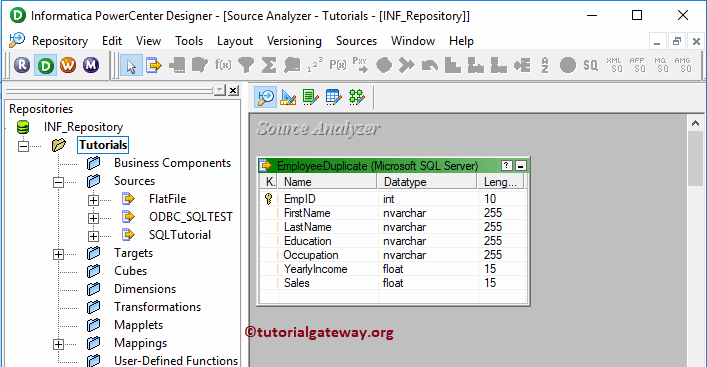This screenshot has height=367, width=707.
Task: Open the Window menu
Action: coord(413,41)
